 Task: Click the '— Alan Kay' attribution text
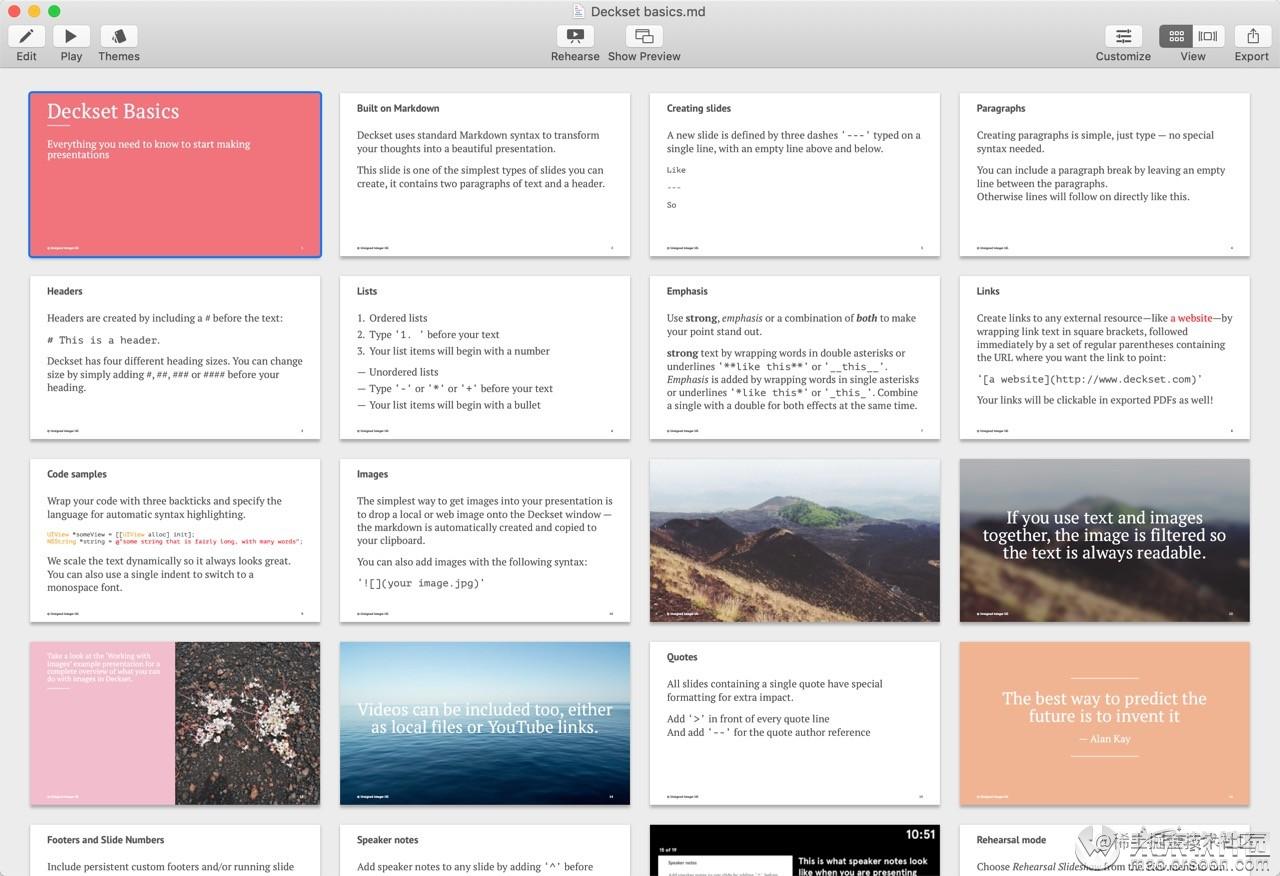[1104, 738]
